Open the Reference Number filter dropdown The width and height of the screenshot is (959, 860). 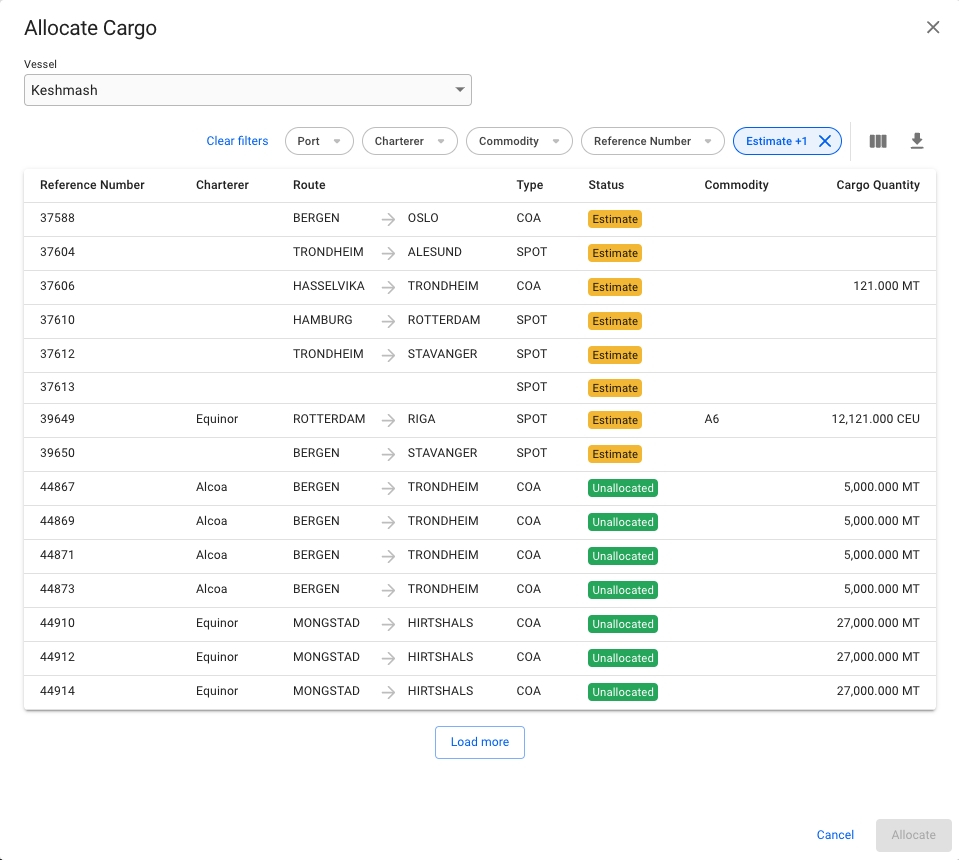pos(652,141)
